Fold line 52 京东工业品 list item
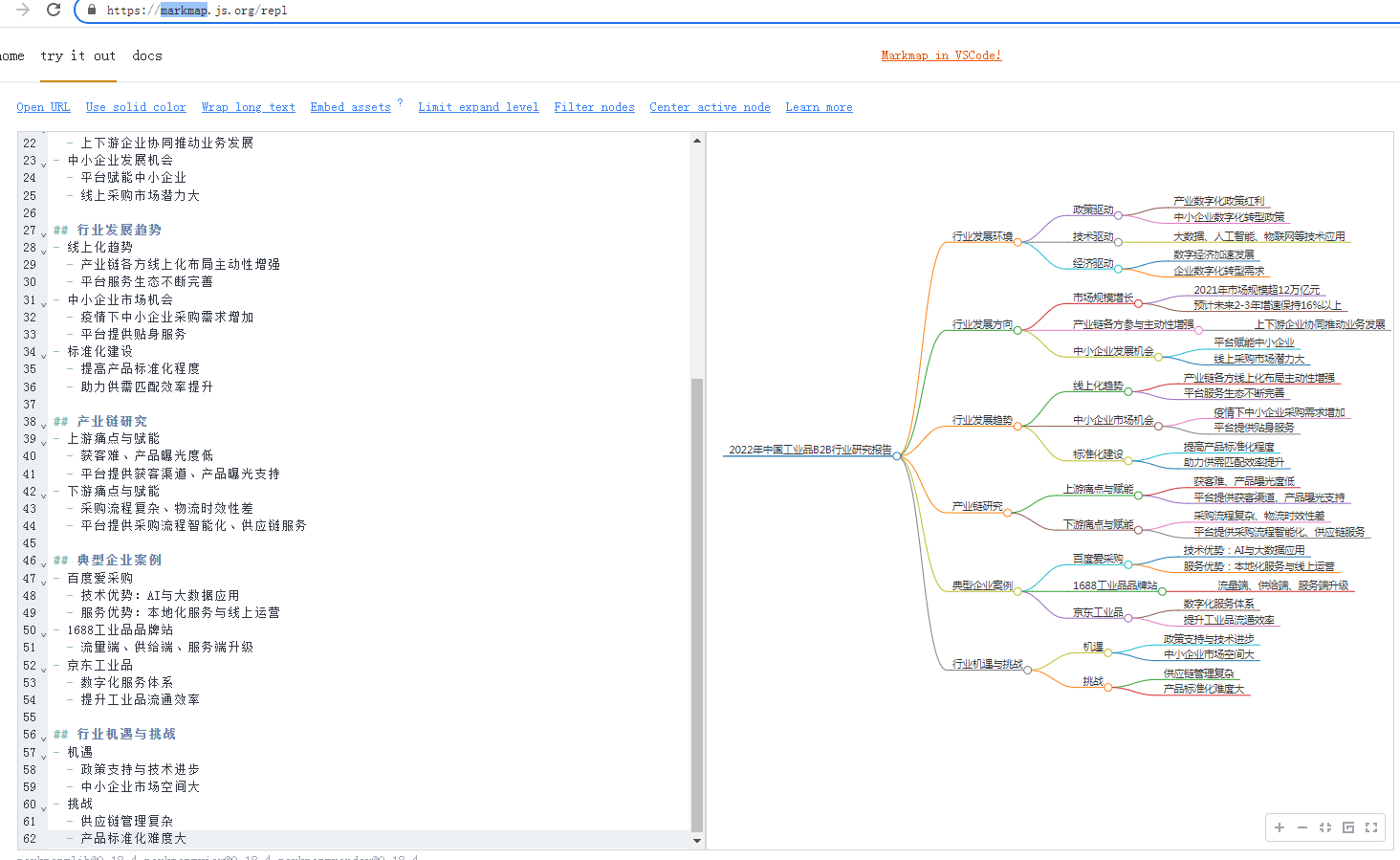The image size is (1400, 860). 43,668
